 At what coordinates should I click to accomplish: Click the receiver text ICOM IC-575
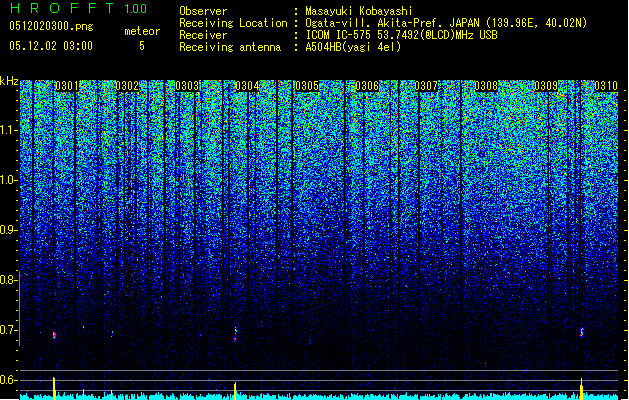pos(401,35)
